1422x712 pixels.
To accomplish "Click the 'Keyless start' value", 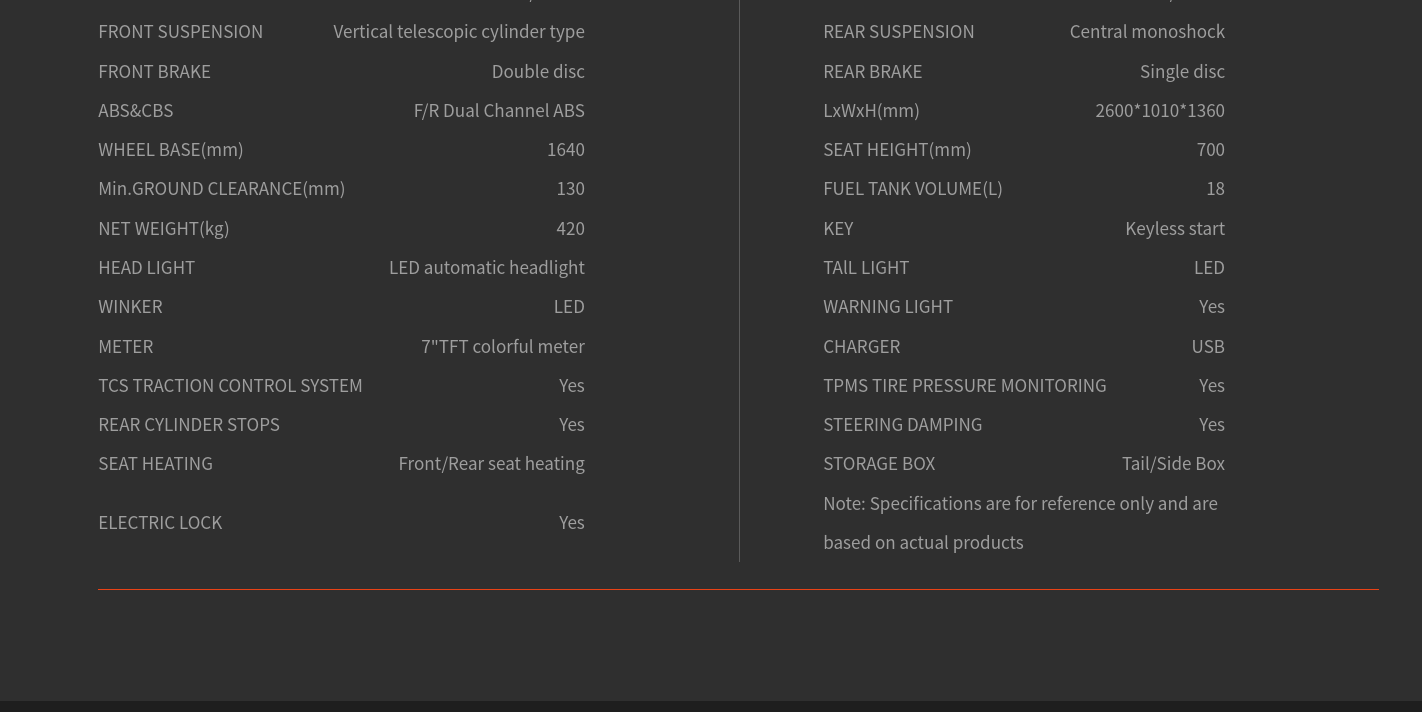I will point(1174,229).
